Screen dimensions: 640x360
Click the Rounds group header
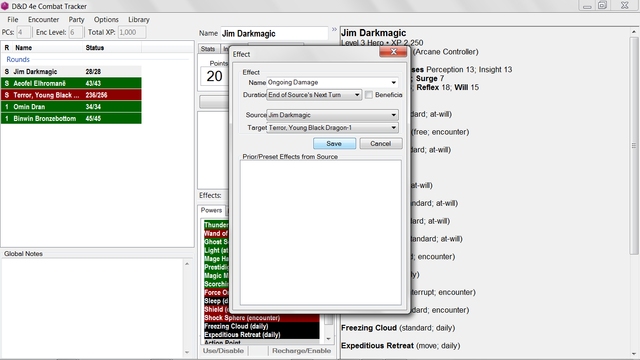[x=18, y=60]
